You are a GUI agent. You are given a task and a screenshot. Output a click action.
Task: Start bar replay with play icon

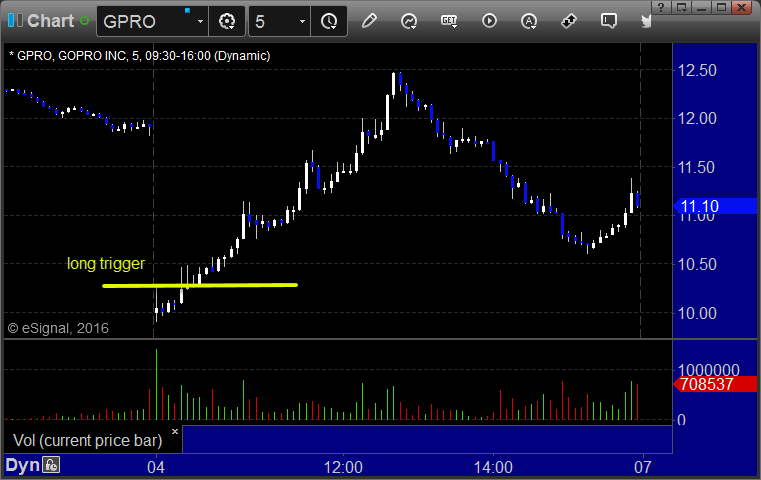point(489,21)
